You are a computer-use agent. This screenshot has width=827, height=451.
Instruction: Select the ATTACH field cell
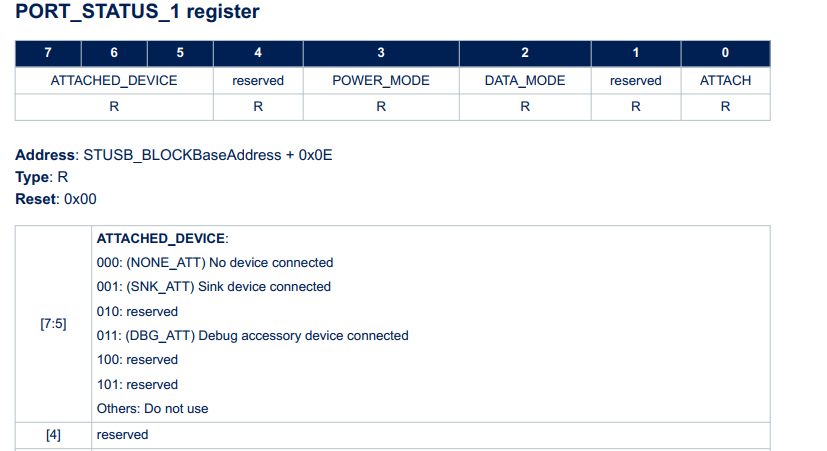(725, 81)
